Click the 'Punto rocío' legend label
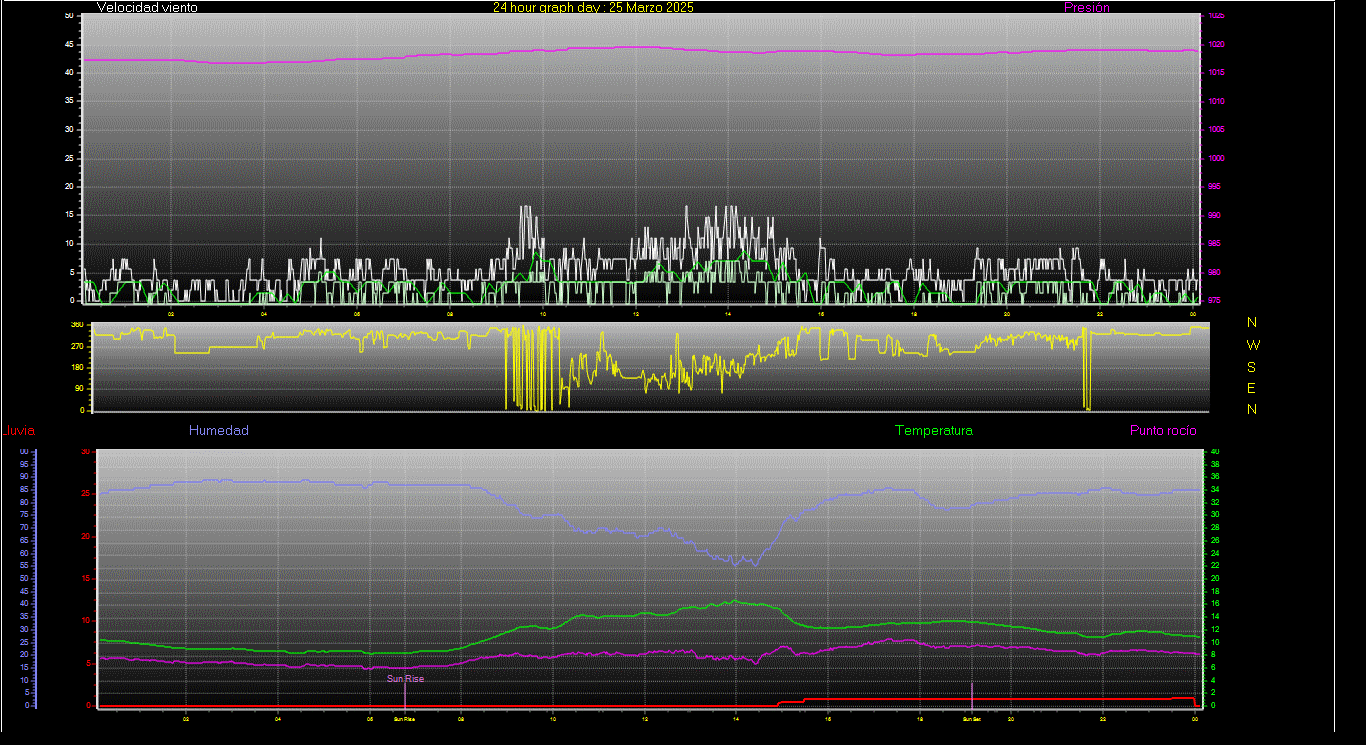Viewport: 1366px width, 745px height. [x=1162, y=430]
